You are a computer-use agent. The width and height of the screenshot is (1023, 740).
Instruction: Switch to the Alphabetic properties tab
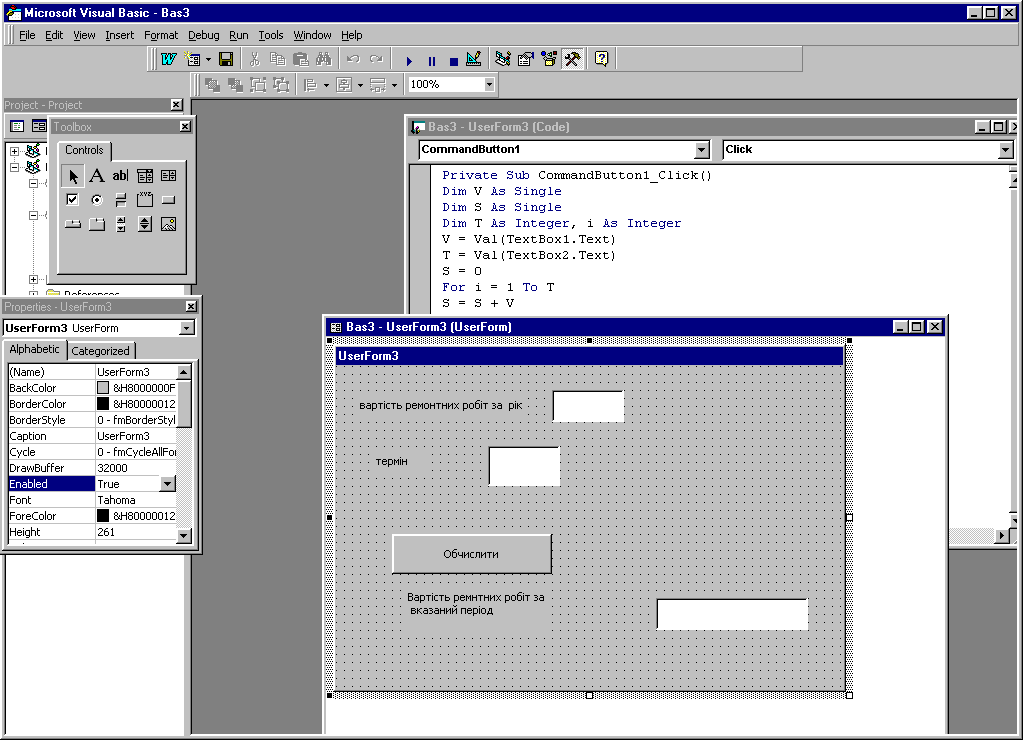pyautogui.click(x=35, y=349)
